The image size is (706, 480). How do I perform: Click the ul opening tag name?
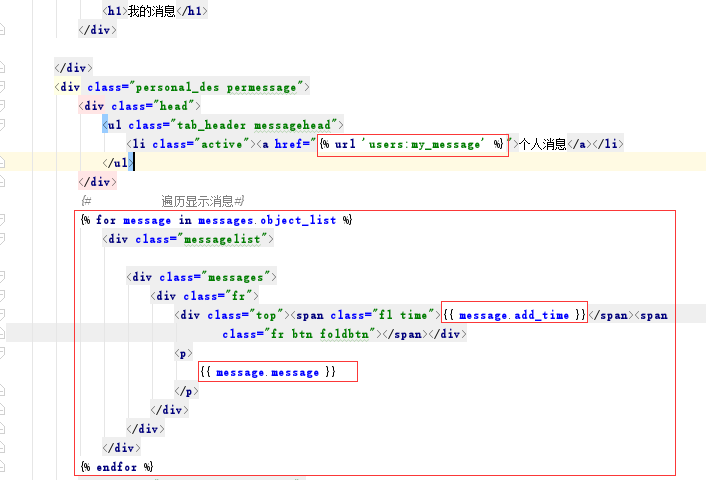[x=114, y=125]
